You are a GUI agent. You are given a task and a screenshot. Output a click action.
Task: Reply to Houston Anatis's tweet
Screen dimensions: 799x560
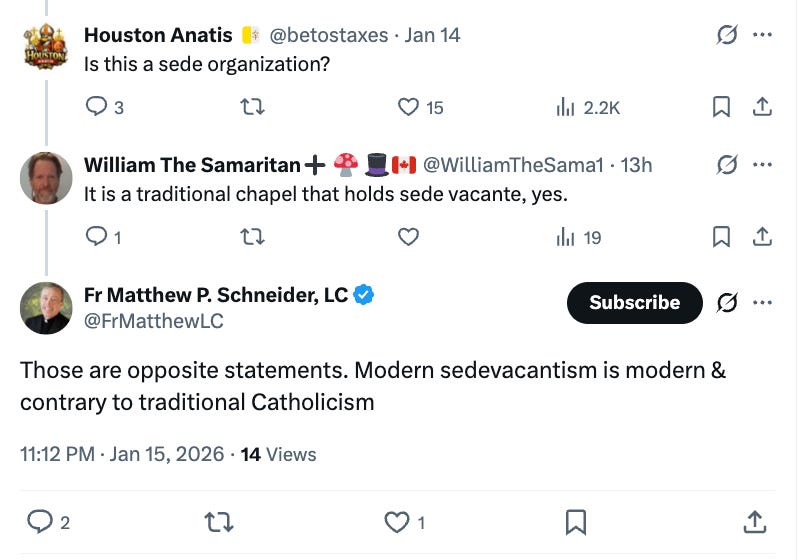[x=97, y=107]
